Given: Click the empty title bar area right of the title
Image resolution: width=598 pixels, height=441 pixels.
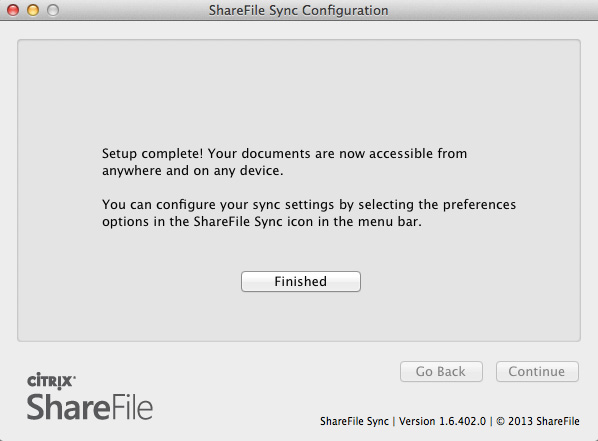Looking at the screenshot, I should (x=492, y=10).
